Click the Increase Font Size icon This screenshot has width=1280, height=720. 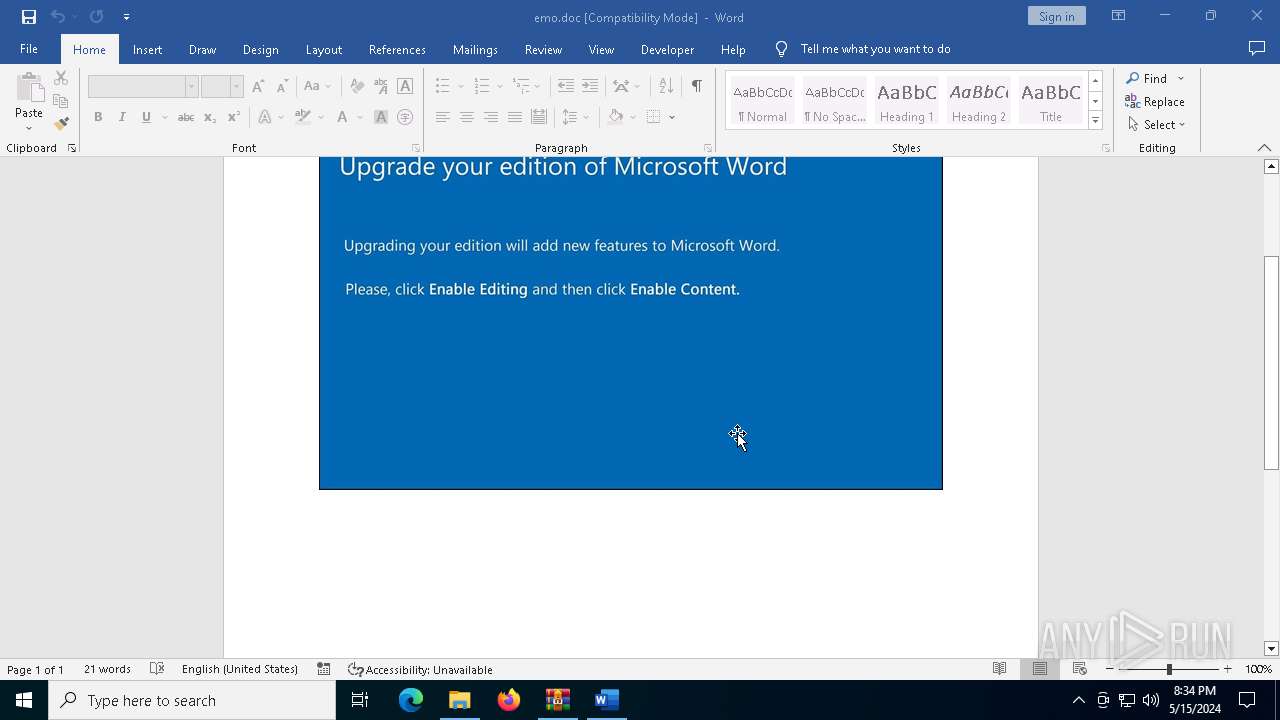pyautogui.click(x=258, y=86)
